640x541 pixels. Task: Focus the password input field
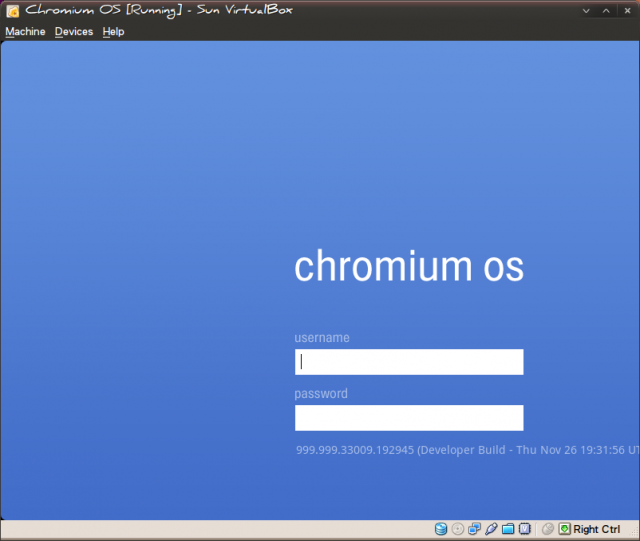[x=409, y=418]
